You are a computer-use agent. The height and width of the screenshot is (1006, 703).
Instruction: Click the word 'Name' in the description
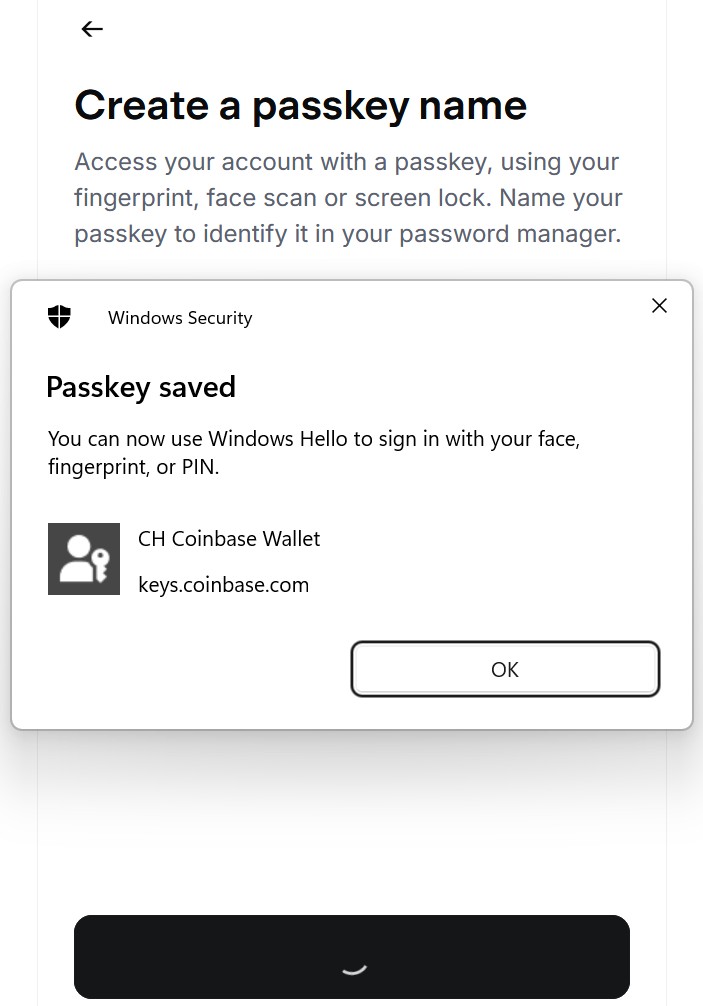(x=532, y=198)
